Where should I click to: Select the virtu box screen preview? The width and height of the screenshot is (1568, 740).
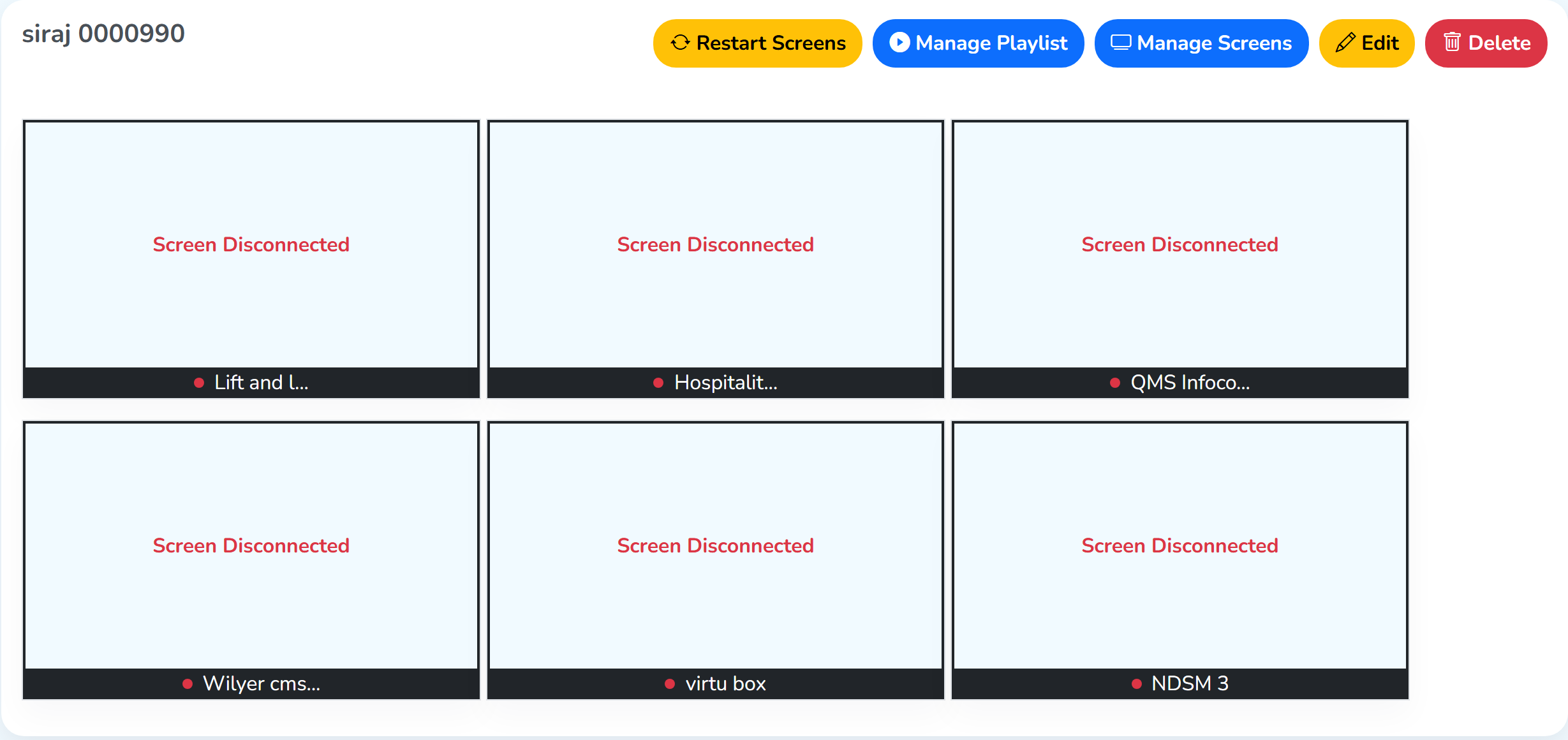[x=716, y=546]
